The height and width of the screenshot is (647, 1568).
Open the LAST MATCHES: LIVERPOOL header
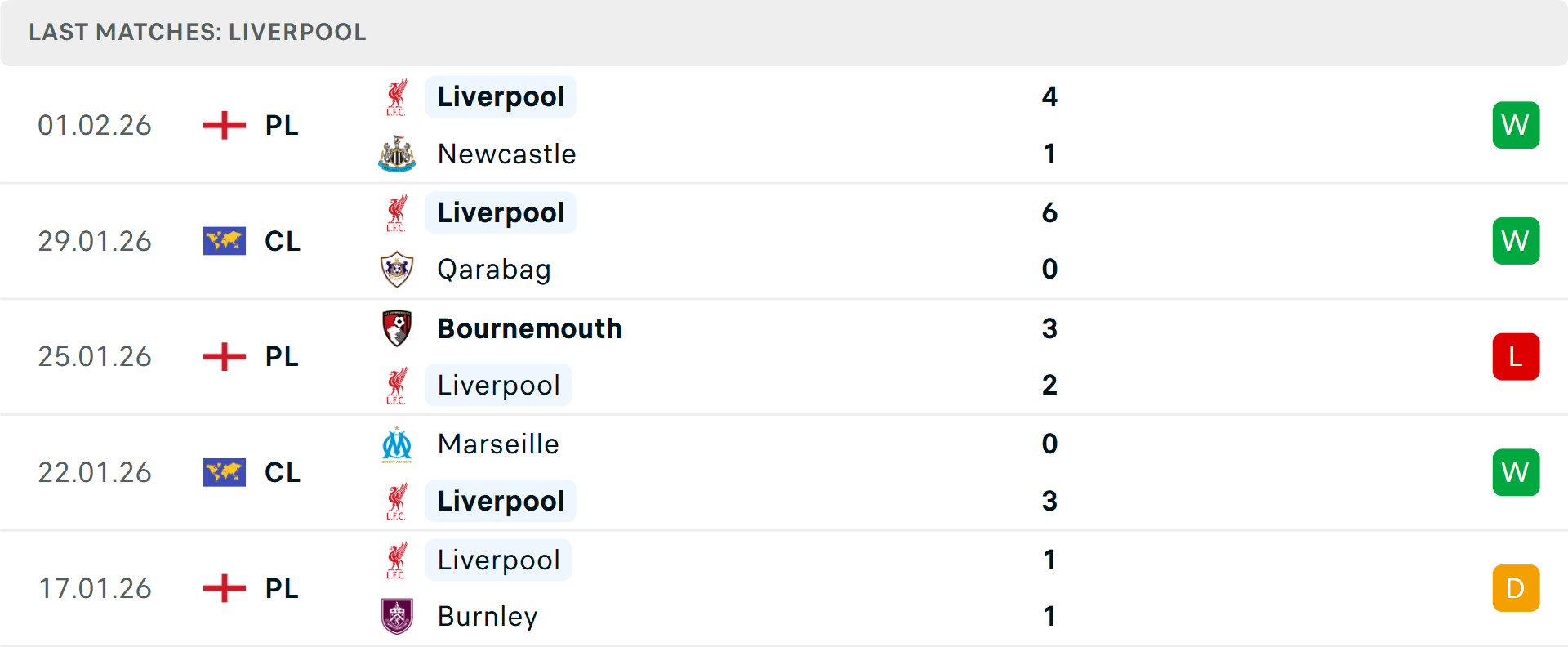197,33
